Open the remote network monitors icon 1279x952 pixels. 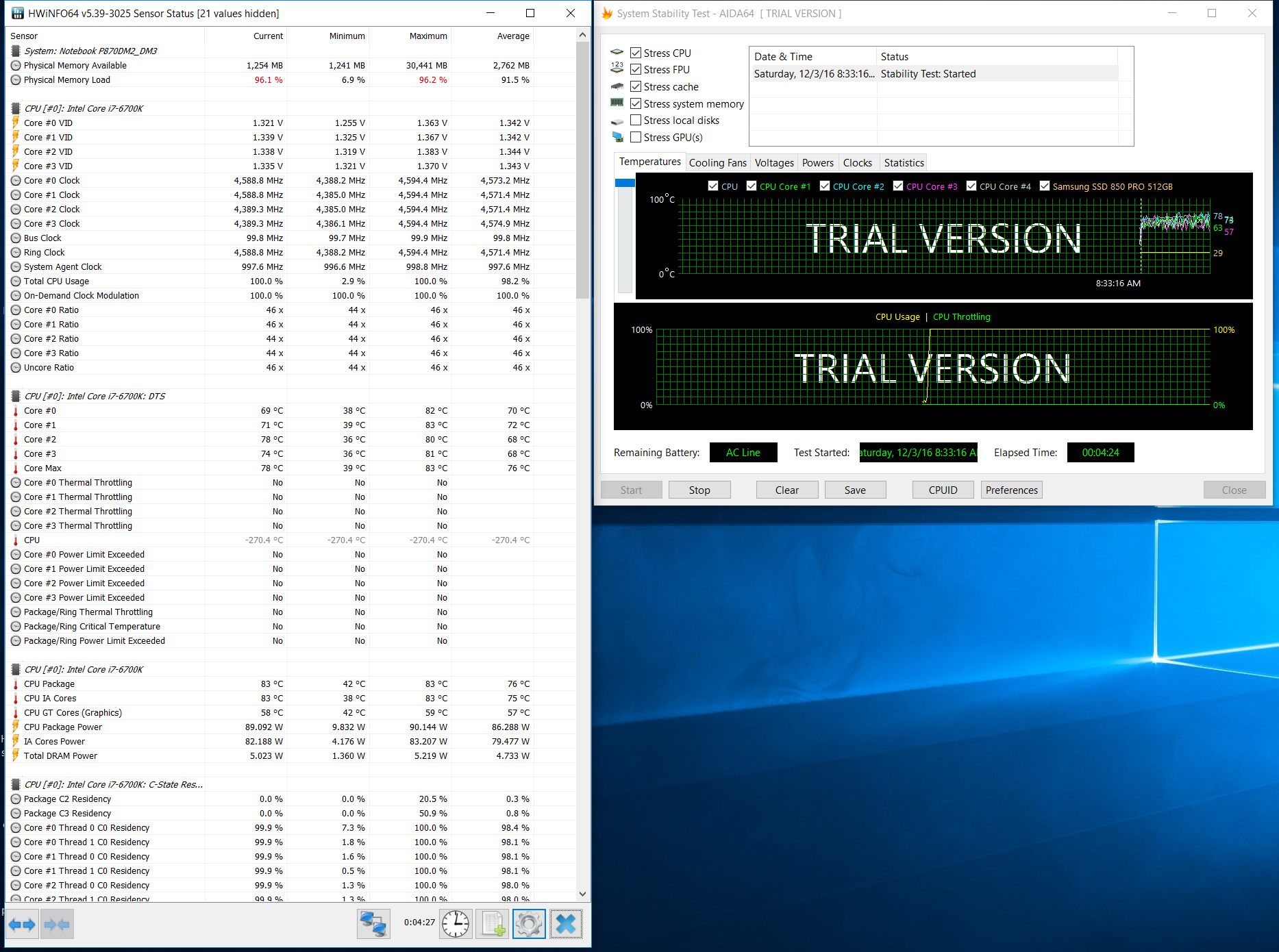pos(373,924)
